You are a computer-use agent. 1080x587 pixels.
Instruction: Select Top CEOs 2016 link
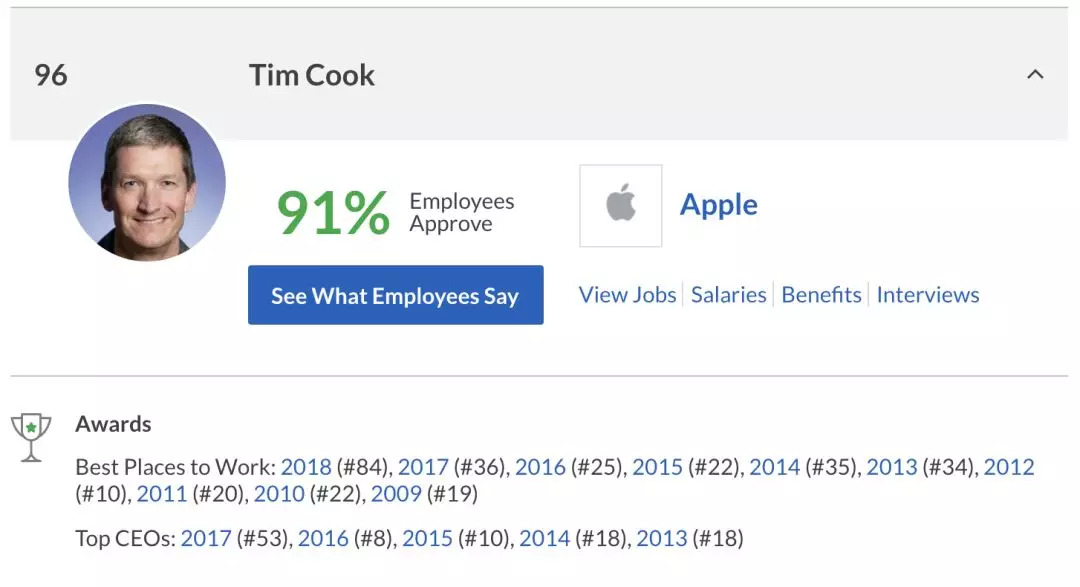coord(323,539)
